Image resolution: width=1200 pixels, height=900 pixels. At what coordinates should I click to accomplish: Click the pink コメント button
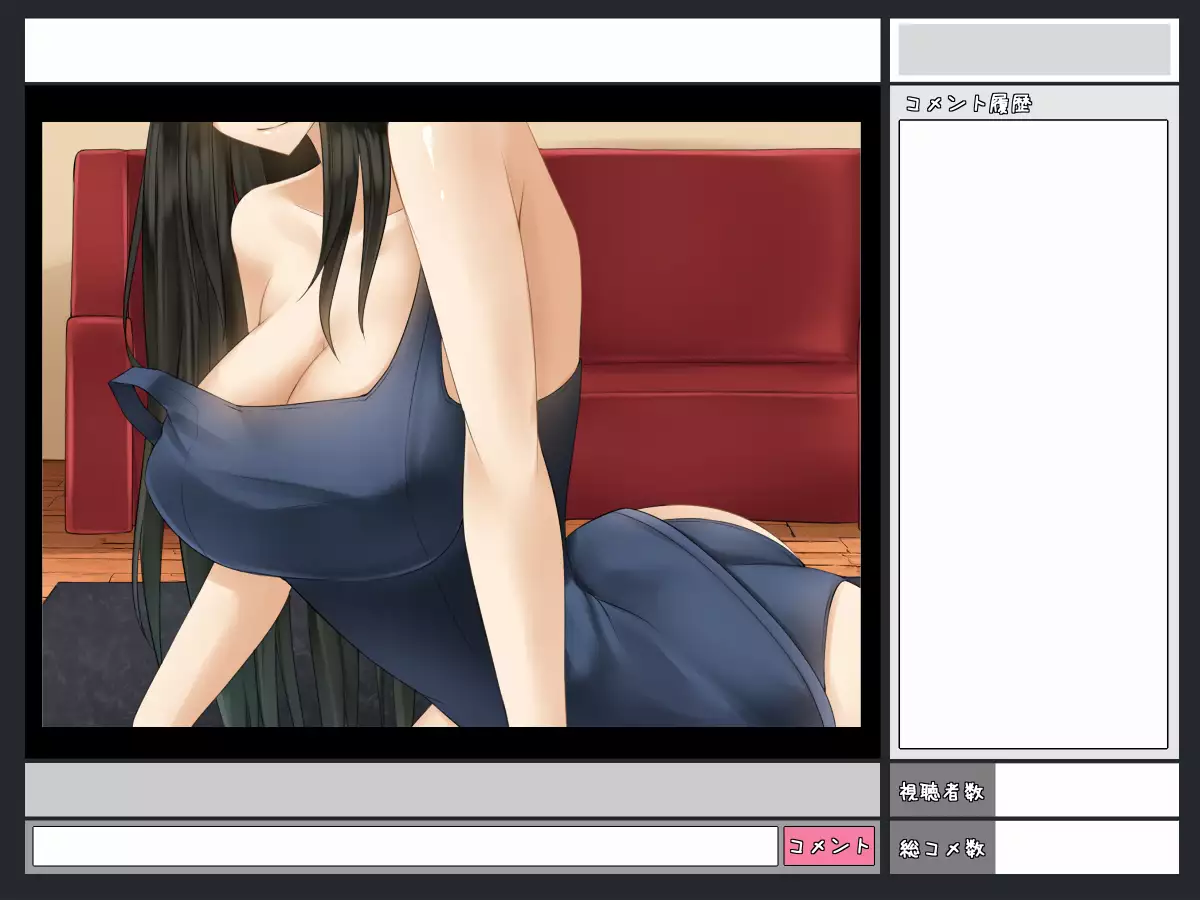pyautogui.click(x=829, y=846)
